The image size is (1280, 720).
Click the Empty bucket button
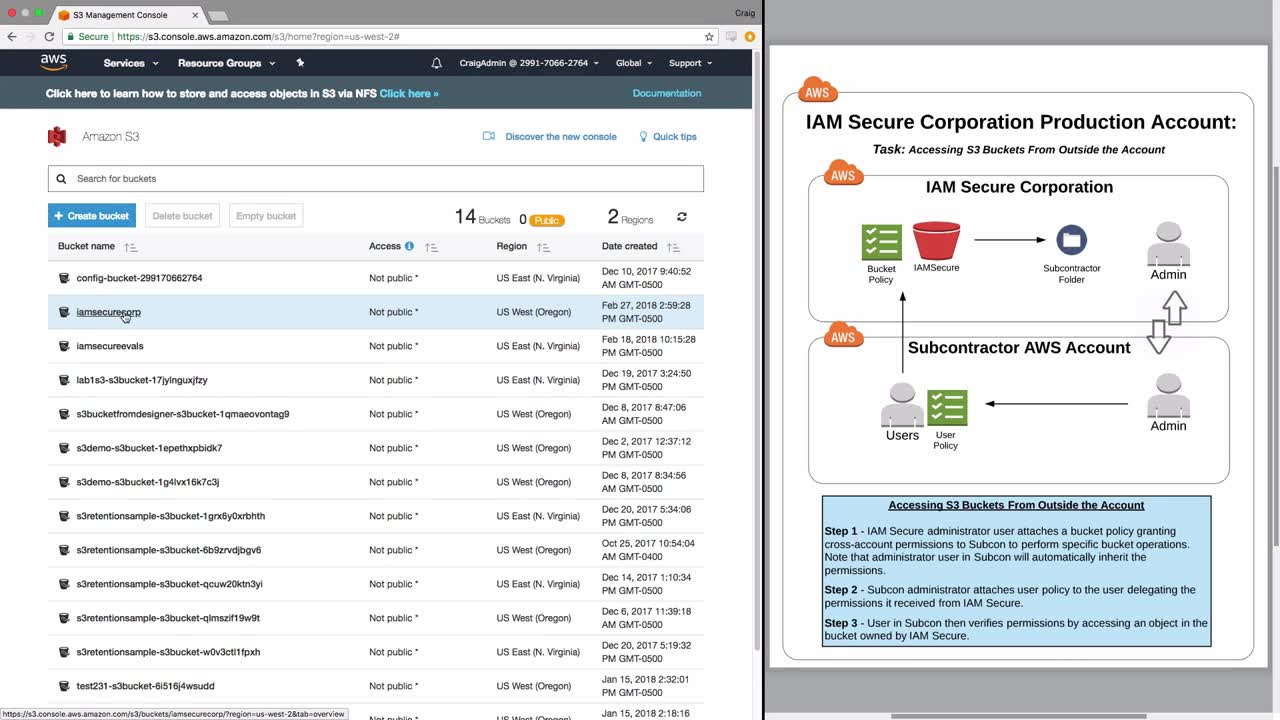coord(266,216)
